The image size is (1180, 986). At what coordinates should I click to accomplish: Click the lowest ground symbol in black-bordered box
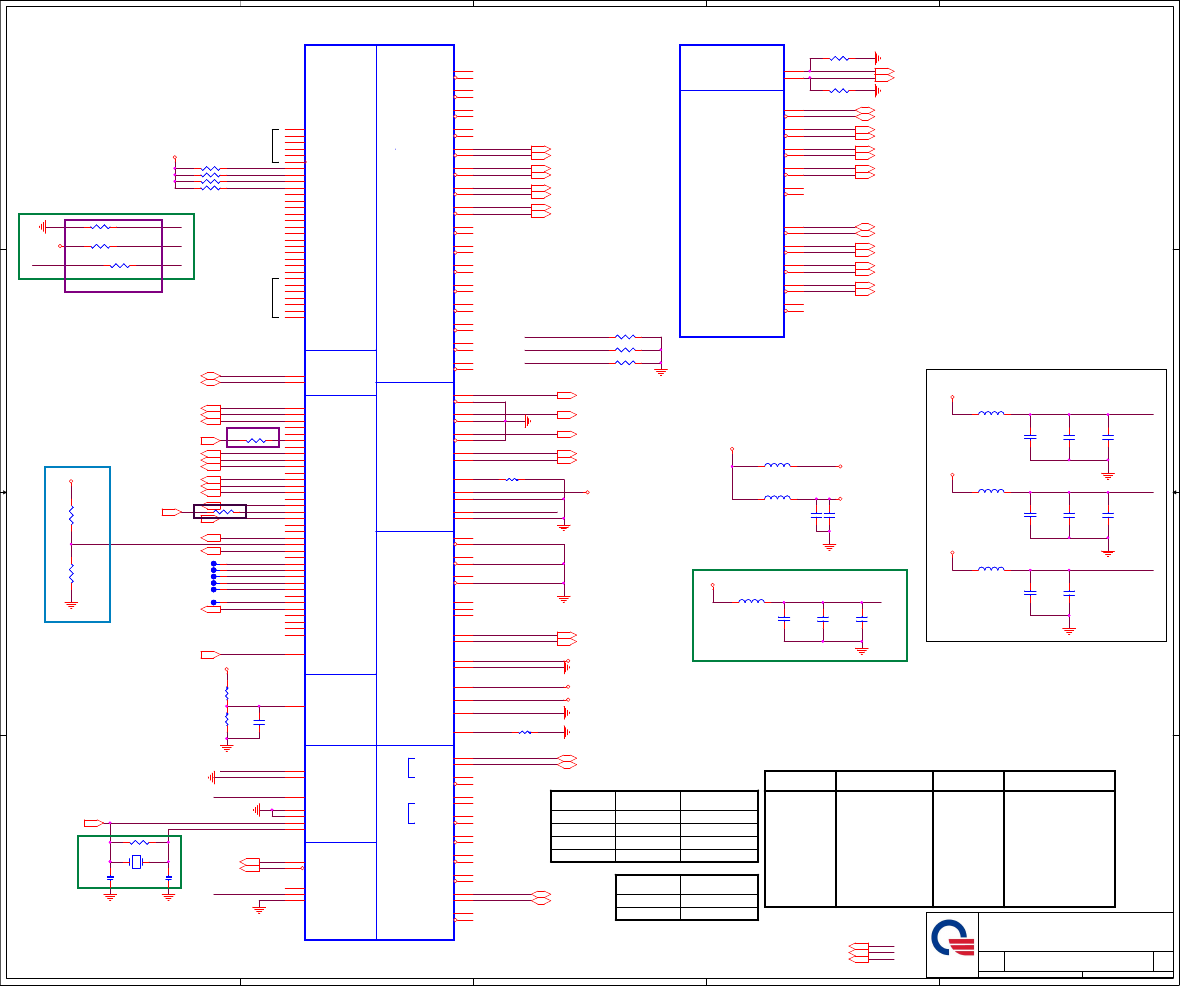pos(1069,631)
